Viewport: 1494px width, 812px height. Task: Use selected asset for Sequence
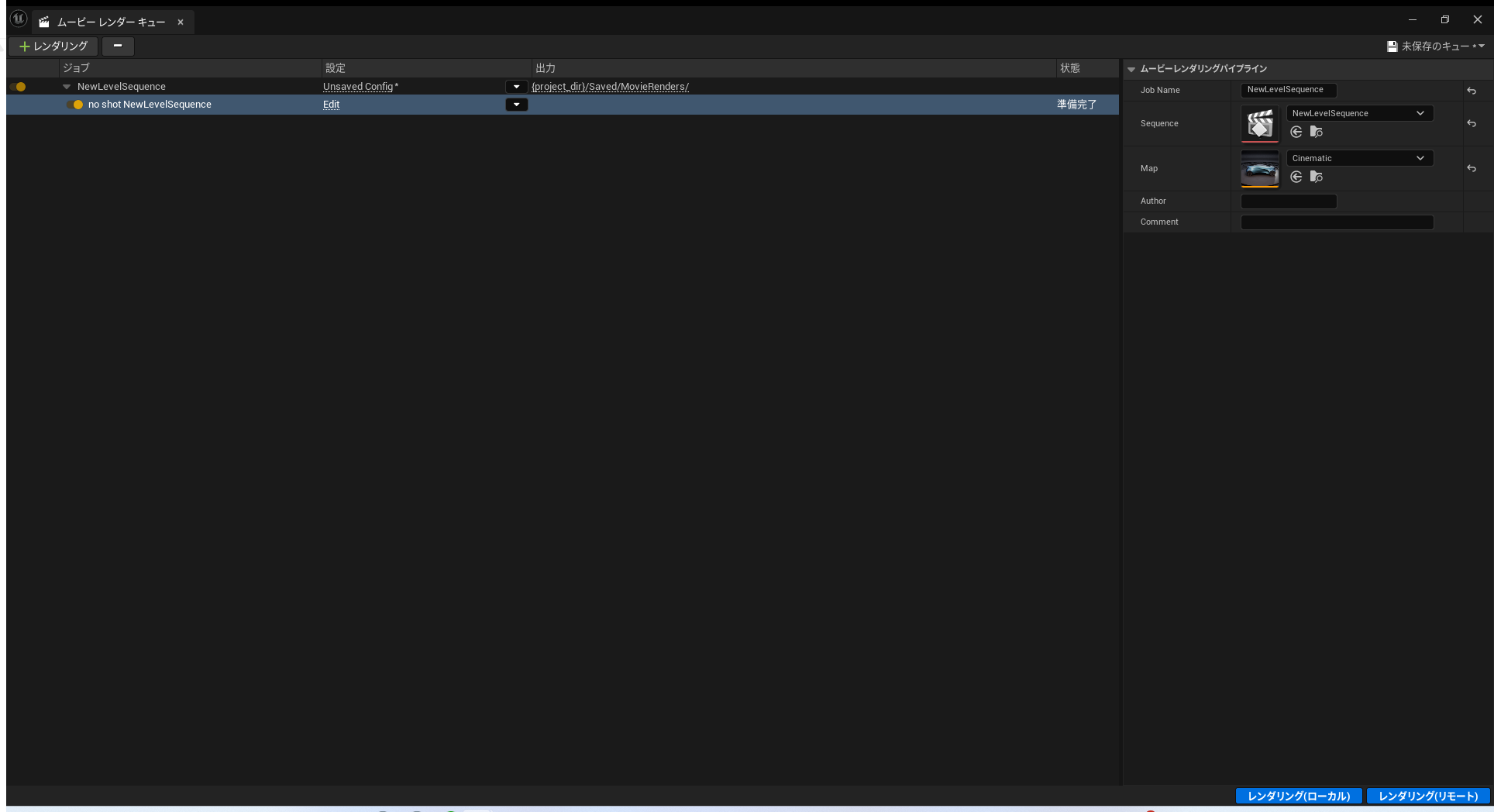[1296, 132]
